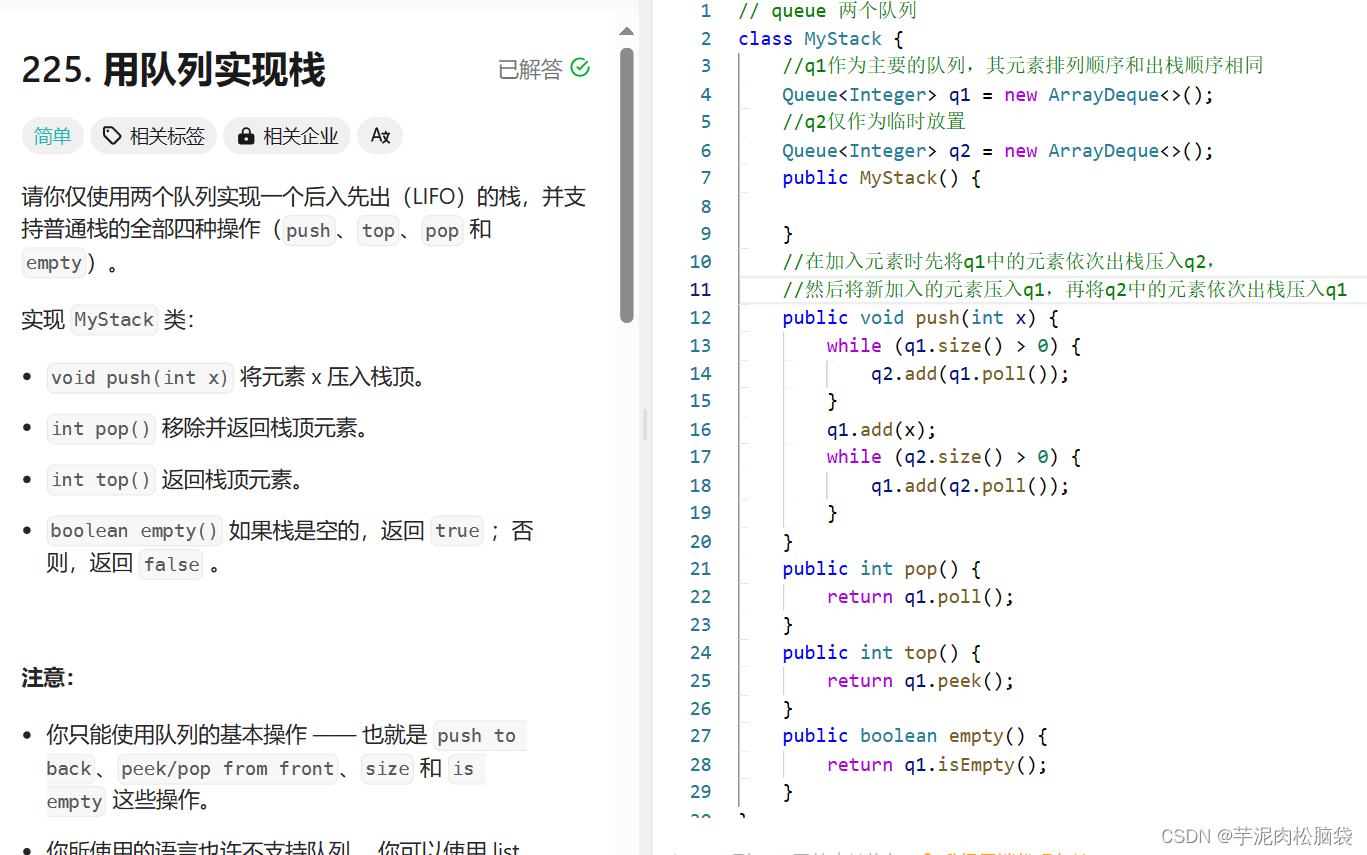Open the 相关企业 companies button

coord(286,136)
